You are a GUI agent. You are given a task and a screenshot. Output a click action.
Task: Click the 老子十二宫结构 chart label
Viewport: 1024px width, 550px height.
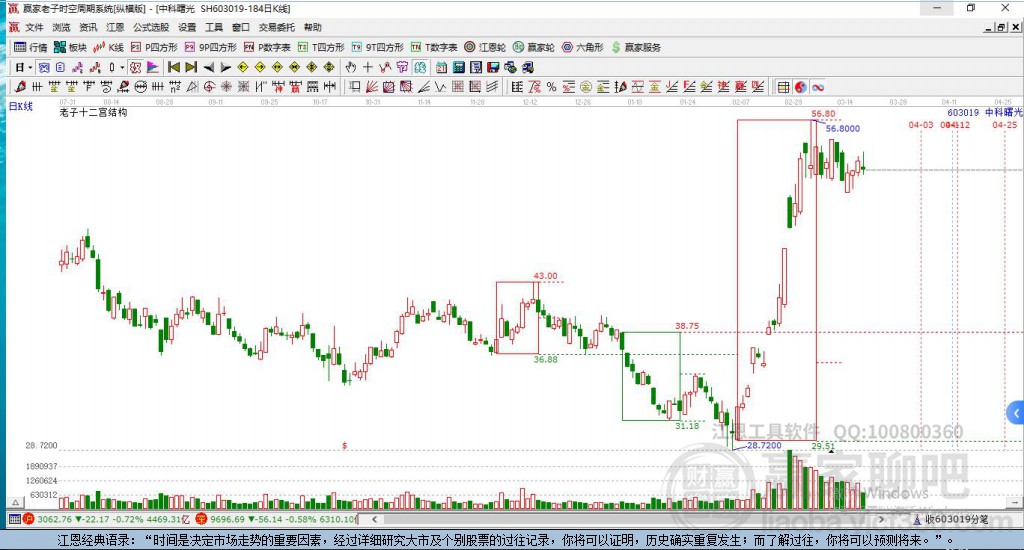[x=93, y=112]
